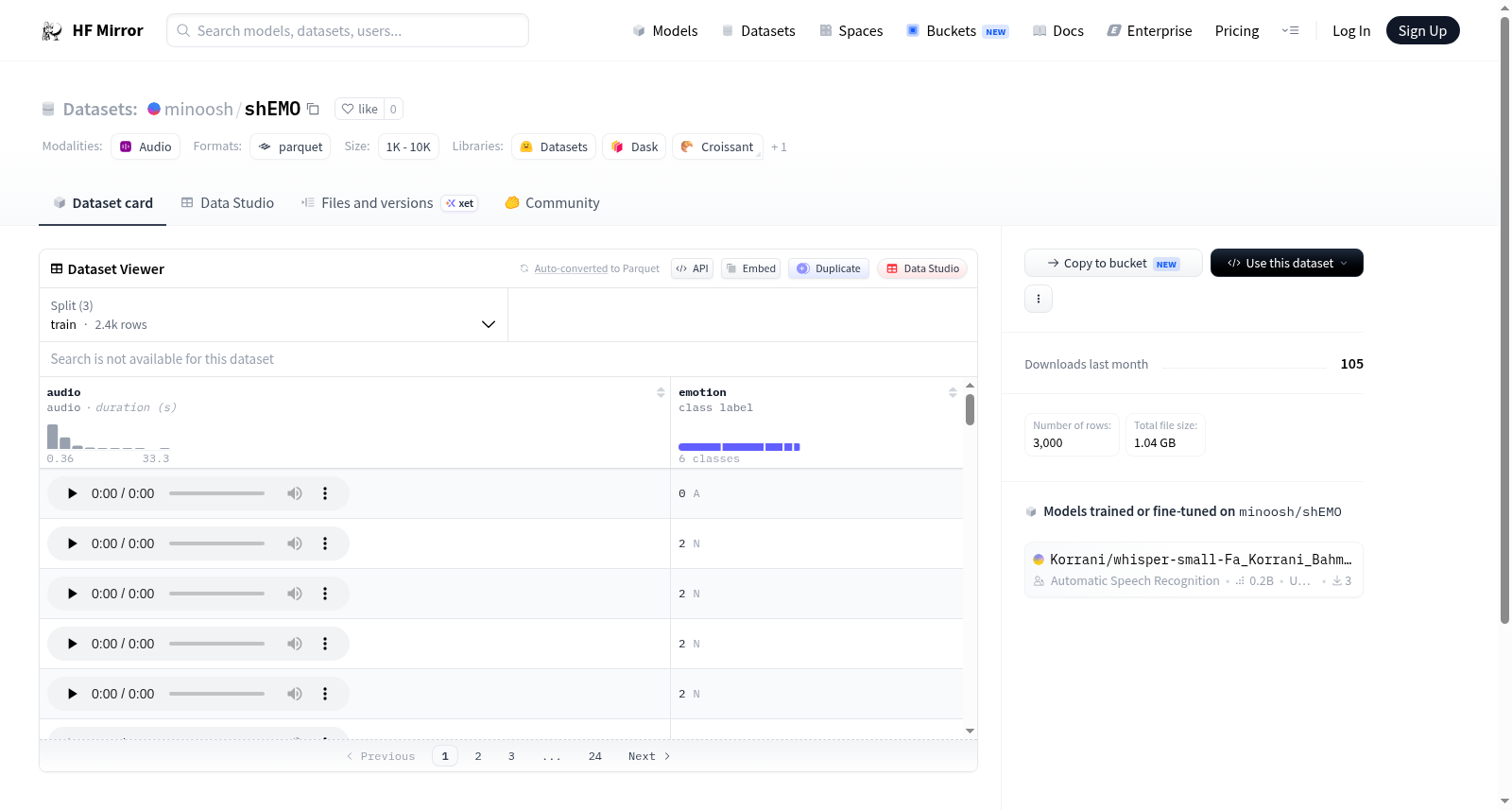Play audio in the third row

click(x=73, y=594)
